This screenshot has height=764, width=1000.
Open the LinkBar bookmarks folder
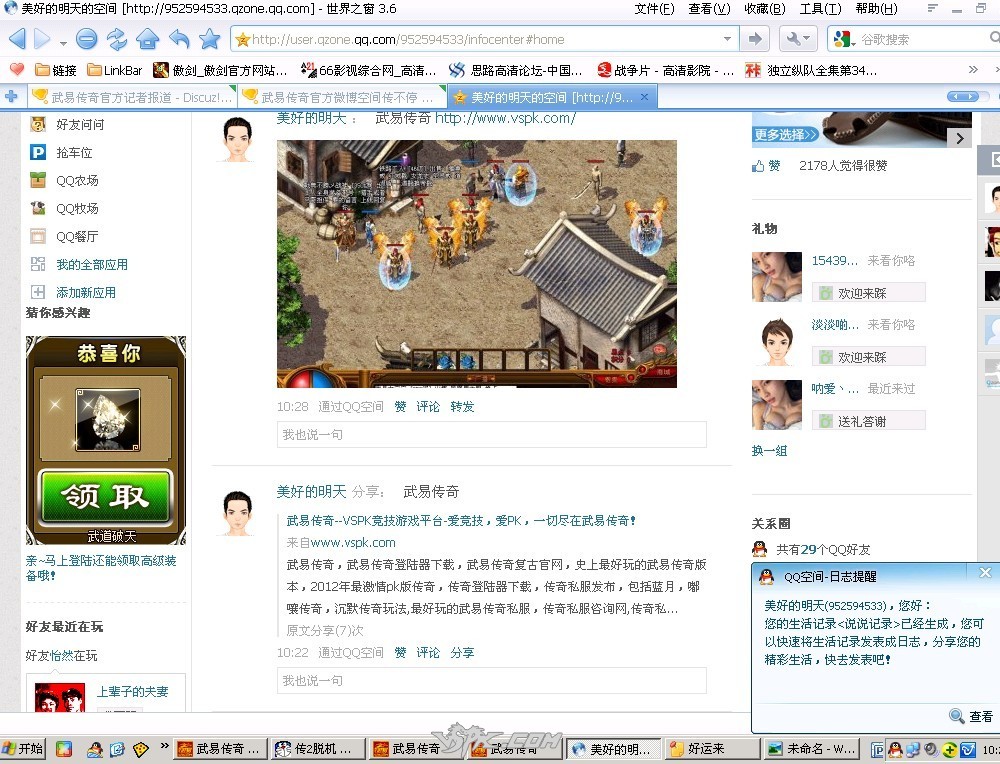[x=115, y=70]
